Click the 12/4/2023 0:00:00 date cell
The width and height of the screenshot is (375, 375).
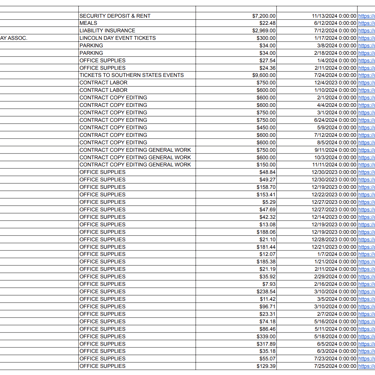point(317,83)
